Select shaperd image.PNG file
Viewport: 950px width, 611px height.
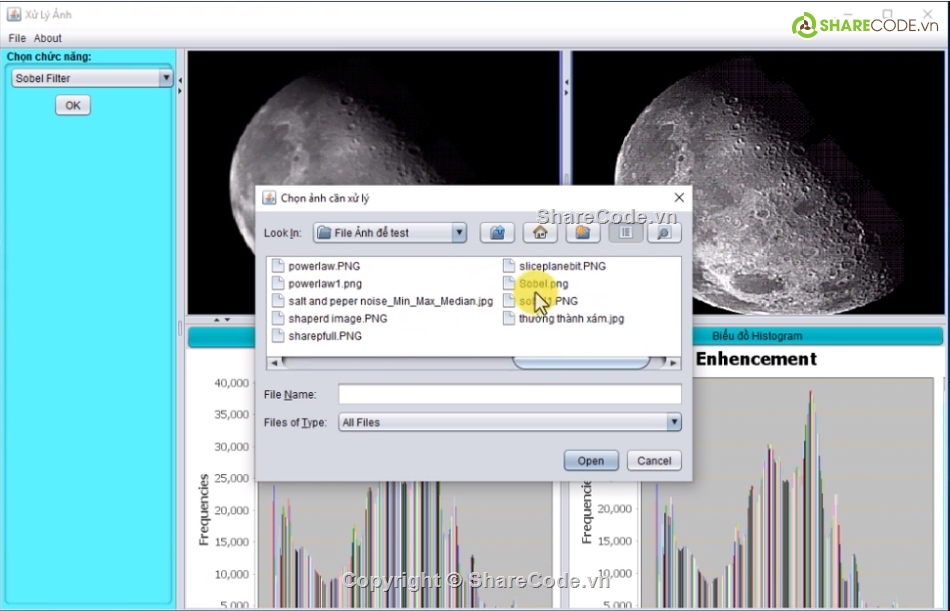(337, 319)
